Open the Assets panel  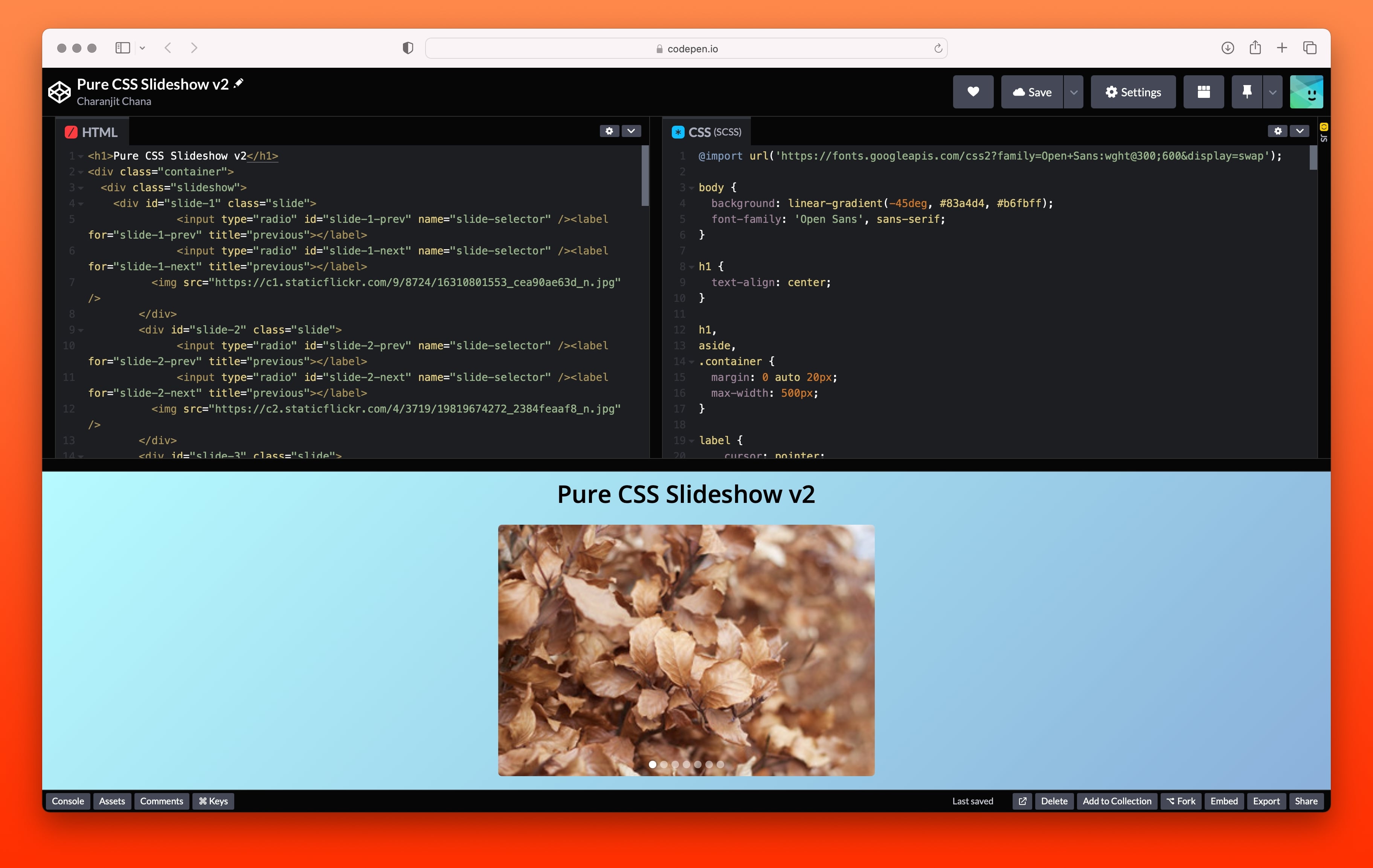[x=112, y=801]
